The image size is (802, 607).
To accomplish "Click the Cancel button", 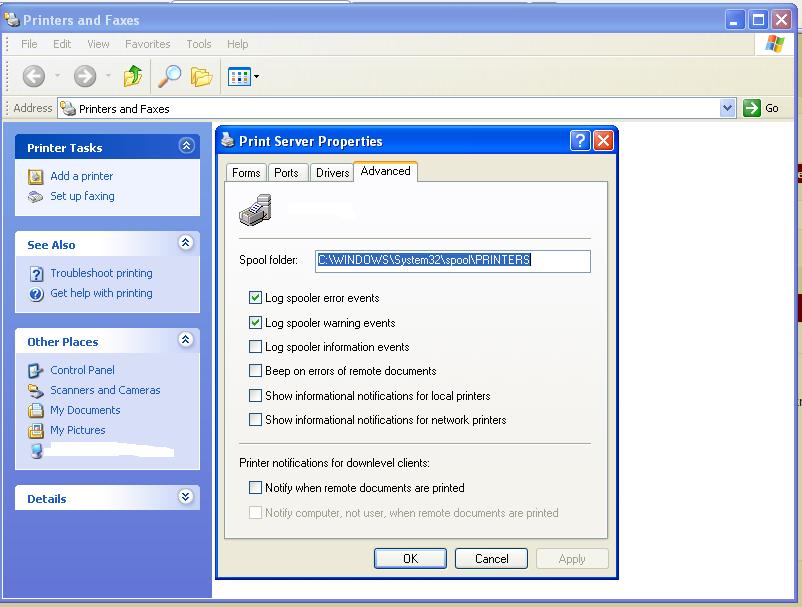I will click(x=491, y=558).
